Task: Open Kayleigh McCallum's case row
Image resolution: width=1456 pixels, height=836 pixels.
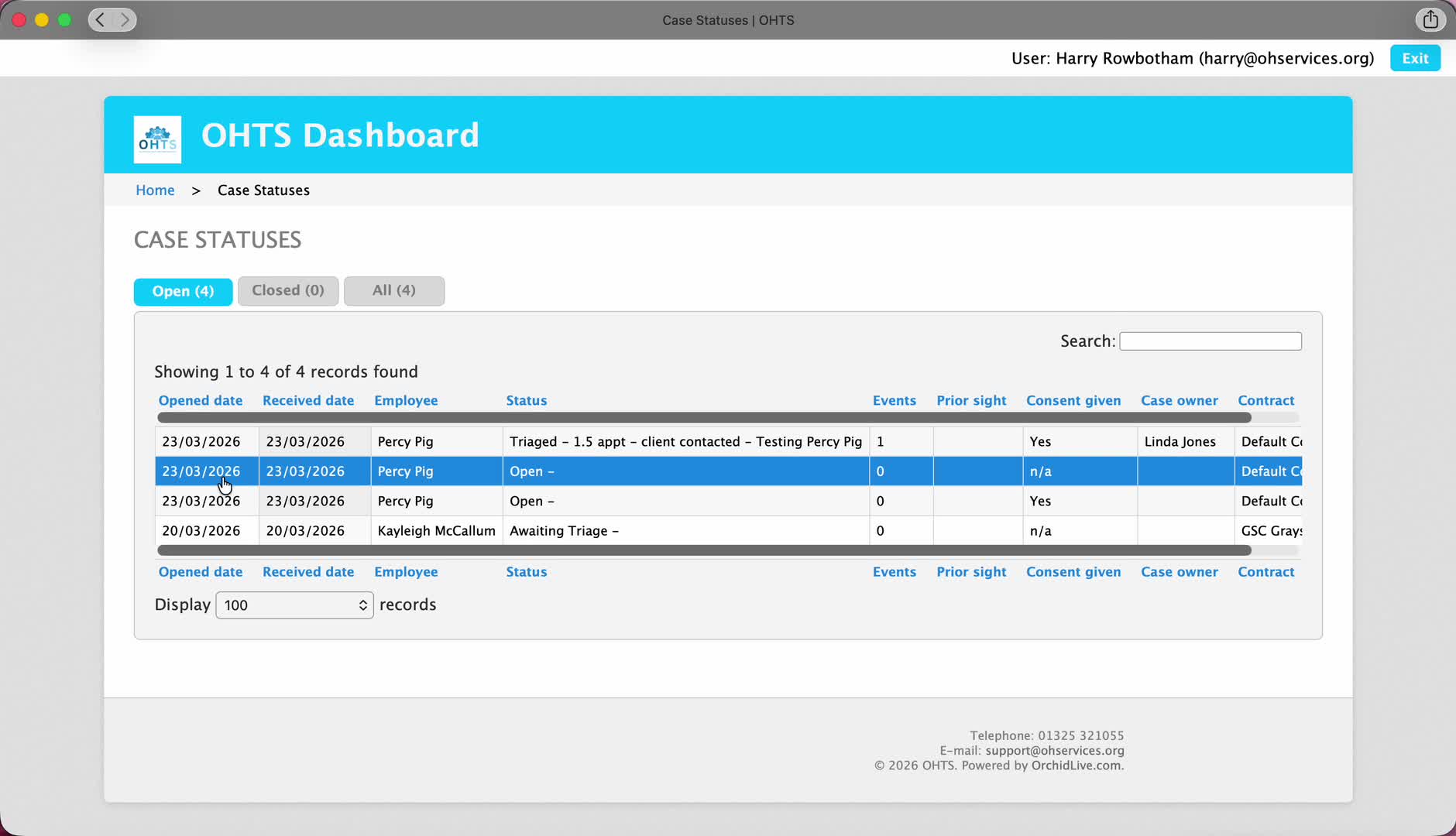Action: click(436, 531)
